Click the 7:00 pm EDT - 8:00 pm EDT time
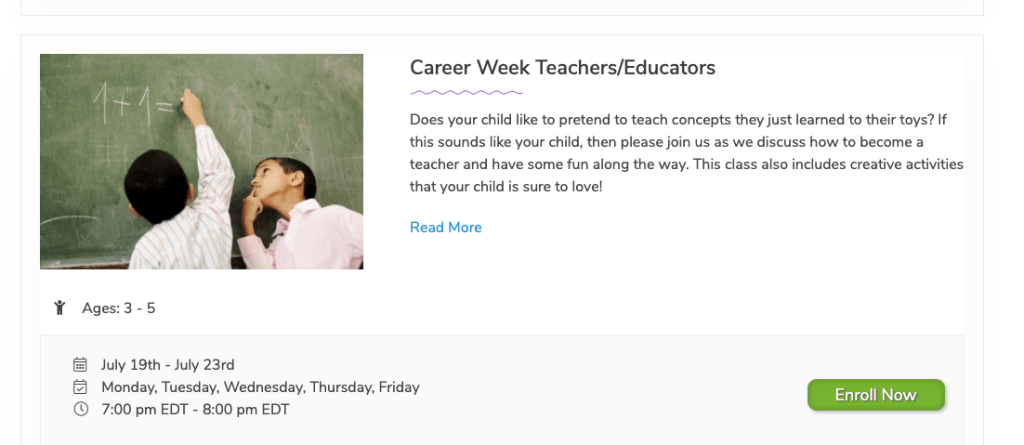1024x445 pixels. tap(195, 409)
